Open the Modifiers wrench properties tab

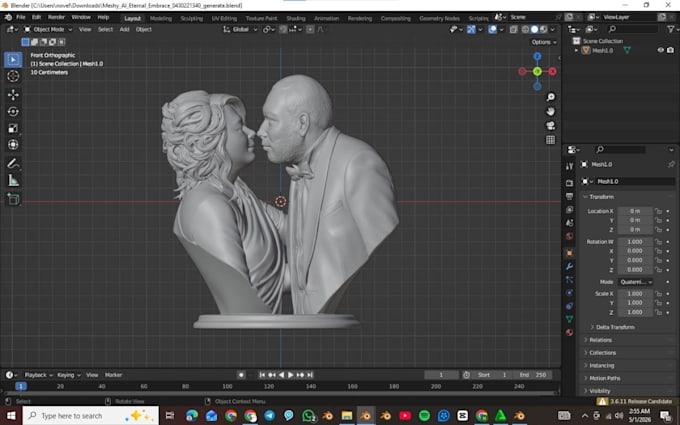(x=569, y=266)
